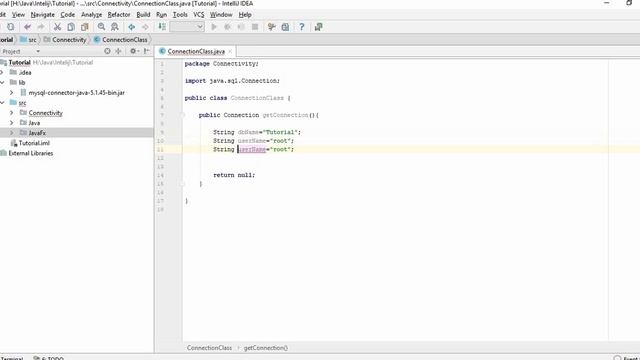Collapse the lib folder arrow
This screenshot has width=640, height=360.
[2, 82]
